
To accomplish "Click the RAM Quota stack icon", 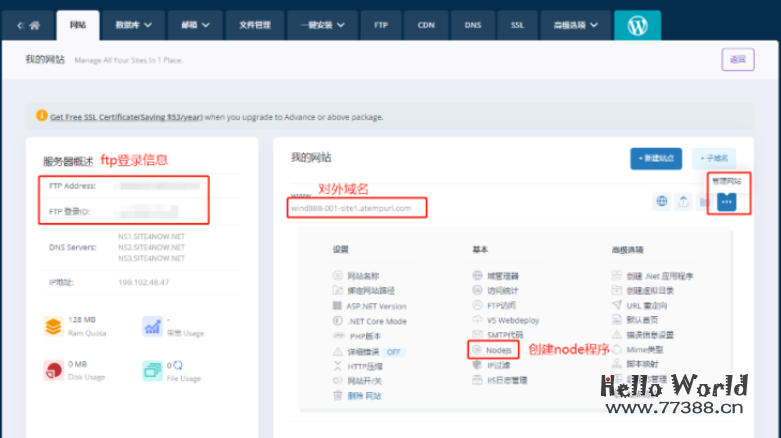I will pos(53,326).
